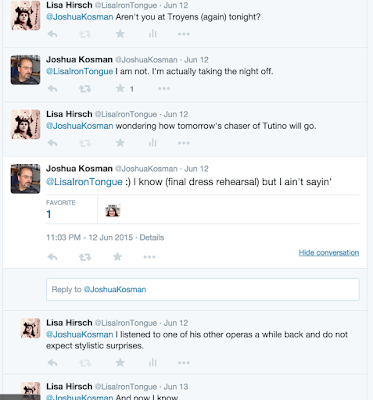Retweet the 'final dress rehearsal' tweet

tap(85, 257)
